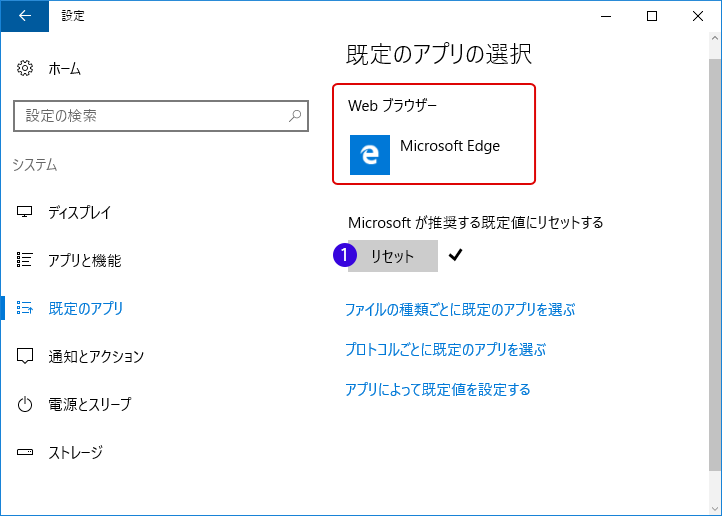Click the vertical scrollbar thumb
Image resolution: width=722 pixels, height=516 pixels.
pos(715,265)
